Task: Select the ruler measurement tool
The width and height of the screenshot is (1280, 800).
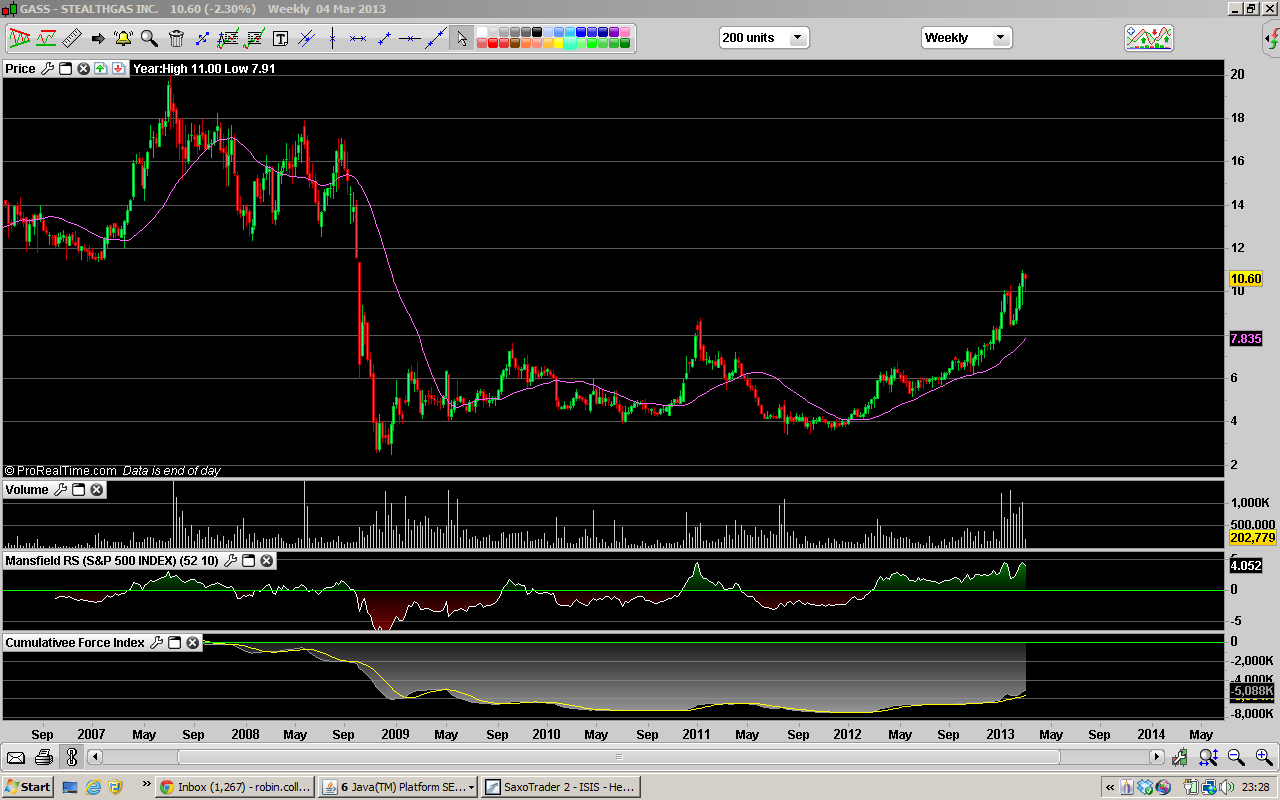Action: (71, 39)
